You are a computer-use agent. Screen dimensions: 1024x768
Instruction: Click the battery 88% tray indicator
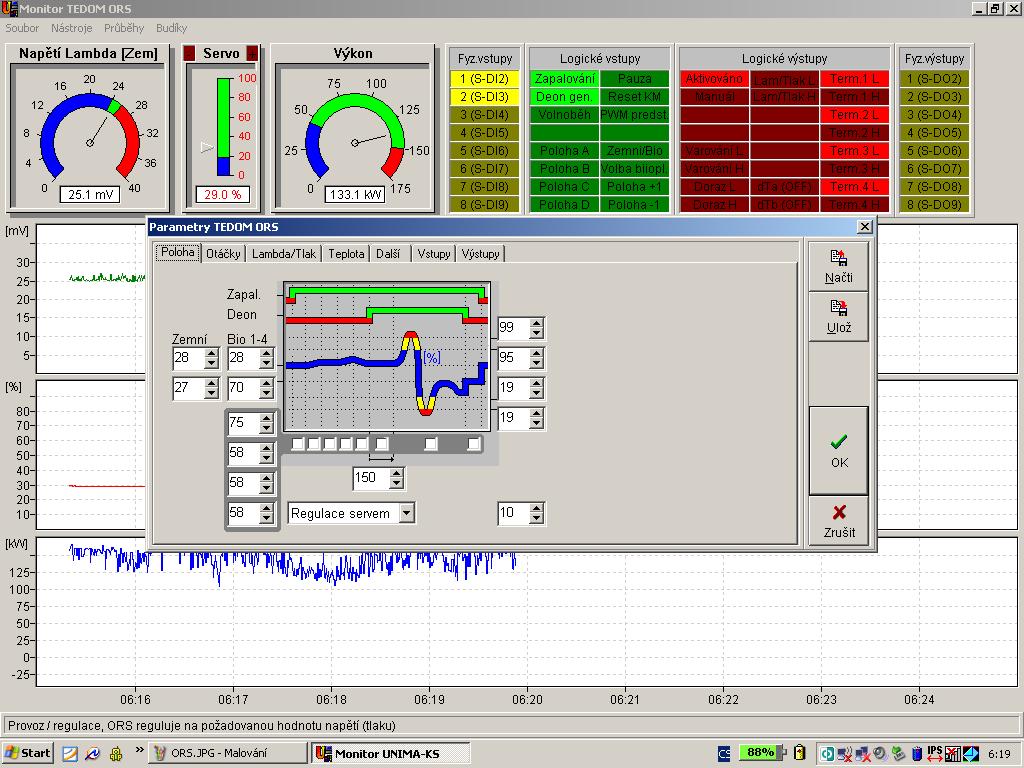(x=760, y=752)
